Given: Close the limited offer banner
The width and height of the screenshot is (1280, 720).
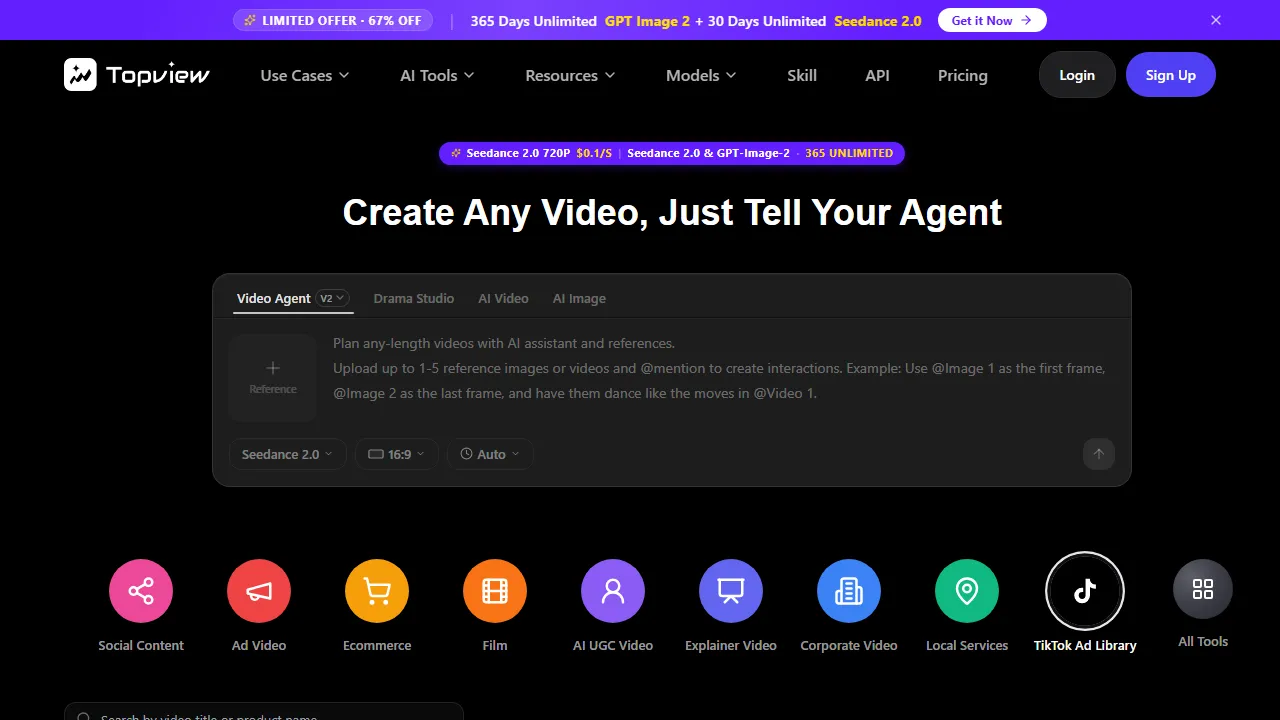Looking at the screenshot, I should click(x=1216, y=20).
